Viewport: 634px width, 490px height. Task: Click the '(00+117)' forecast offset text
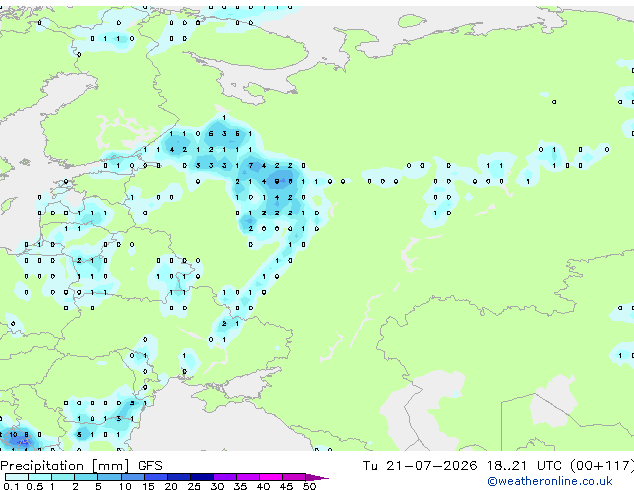(x=602, y=466)
